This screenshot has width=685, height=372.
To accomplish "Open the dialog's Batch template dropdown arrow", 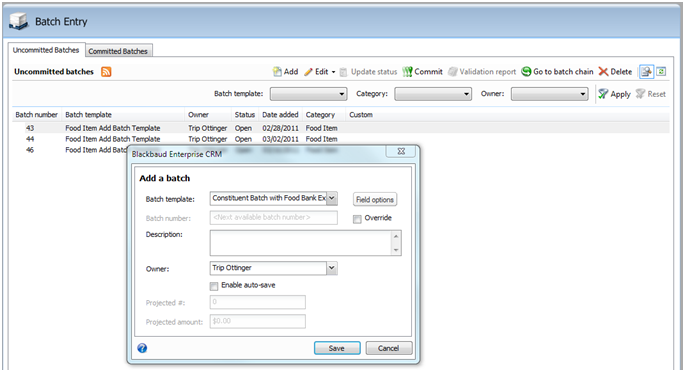I will [x=332, y=198].
